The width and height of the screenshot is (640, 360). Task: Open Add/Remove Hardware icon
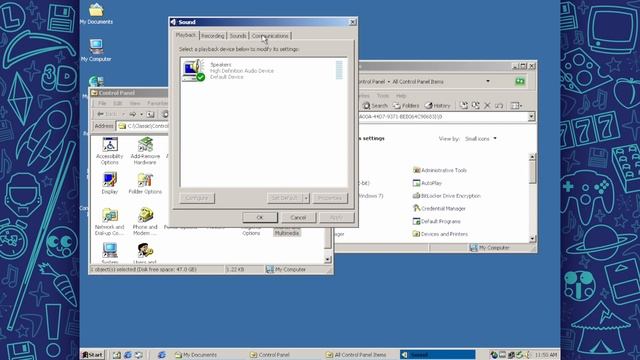tap(145, 151)
